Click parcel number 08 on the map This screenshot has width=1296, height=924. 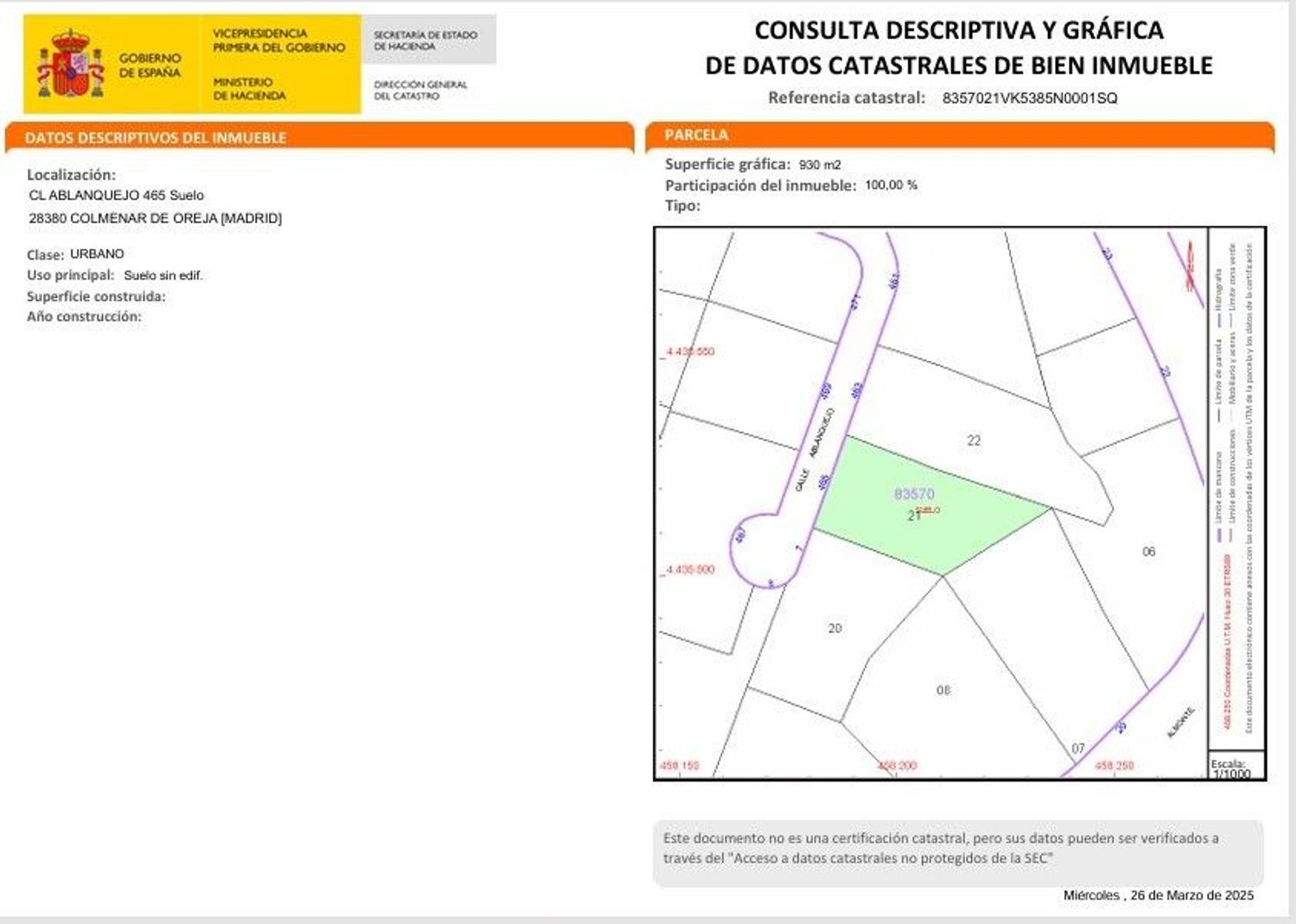pyautogui.click(x=943, y=690)
